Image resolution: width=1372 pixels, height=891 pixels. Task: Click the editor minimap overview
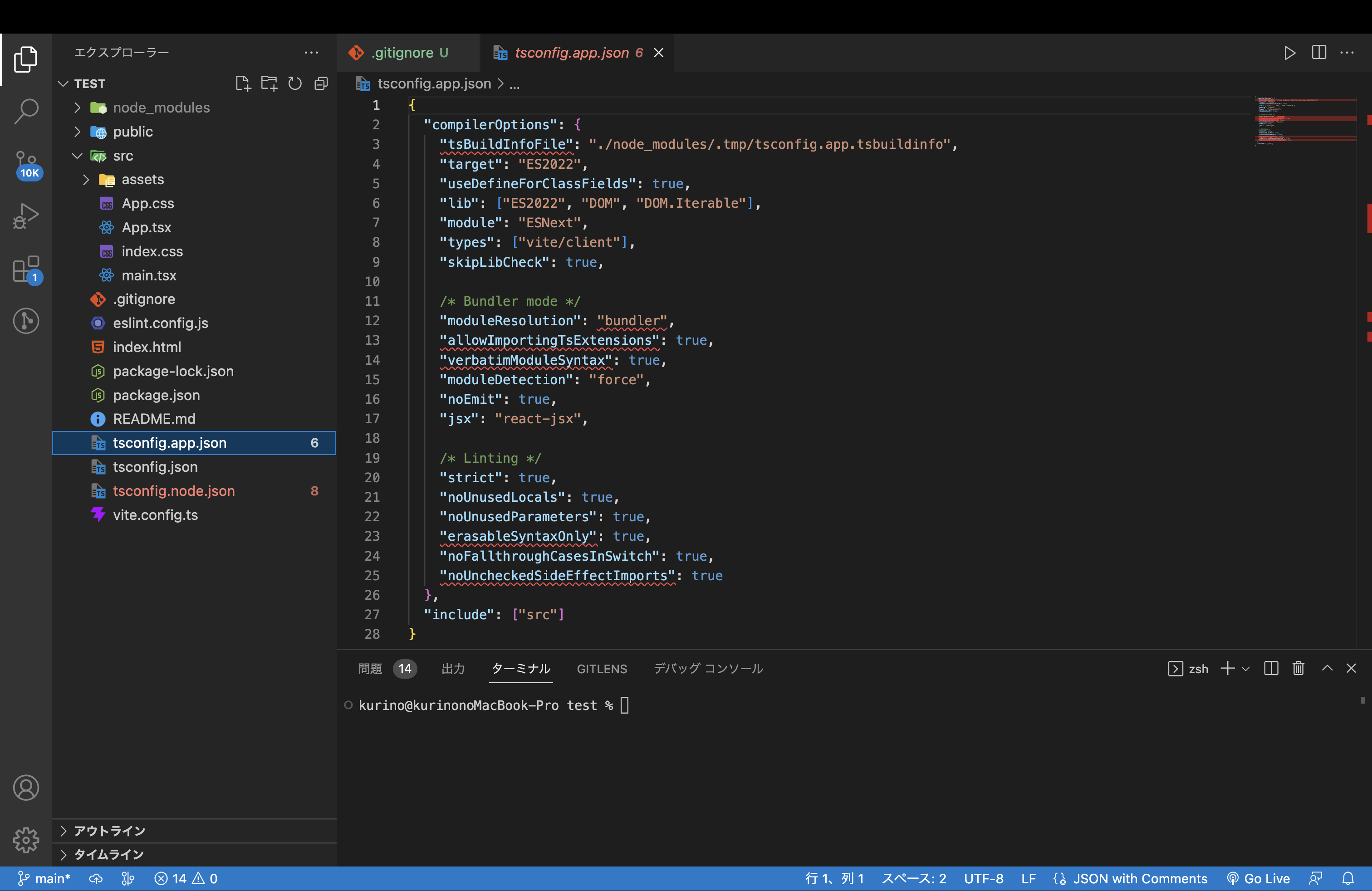[1306, 121]
